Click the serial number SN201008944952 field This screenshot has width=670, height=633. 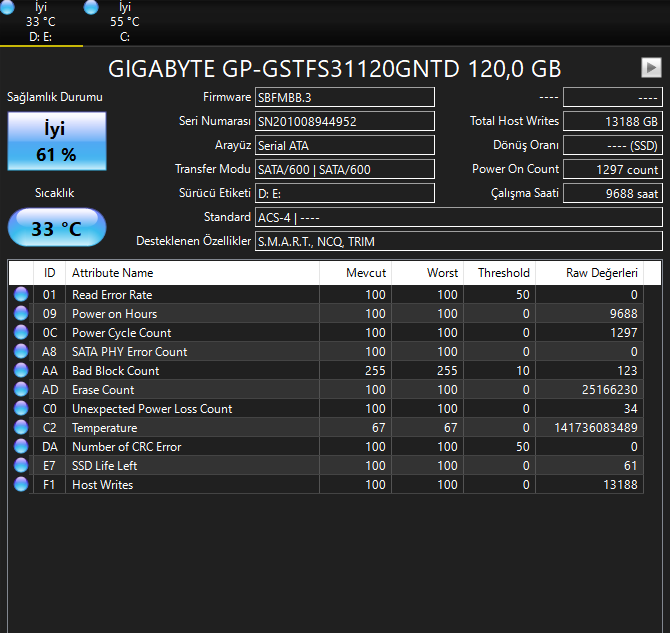(345, 121)
